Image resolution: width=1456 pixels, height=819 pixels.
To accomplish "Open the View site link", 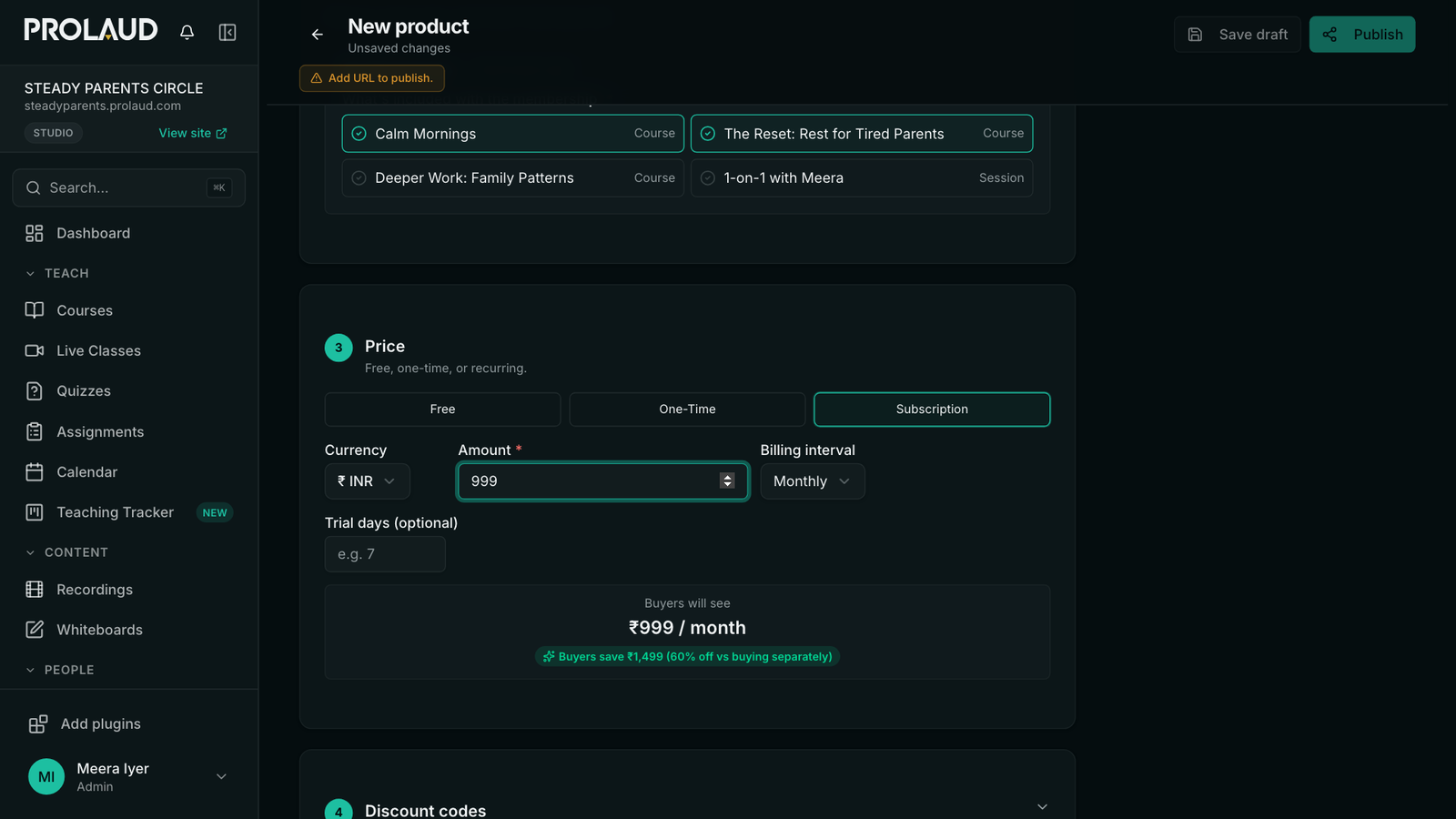I will (x=193, y=133).
